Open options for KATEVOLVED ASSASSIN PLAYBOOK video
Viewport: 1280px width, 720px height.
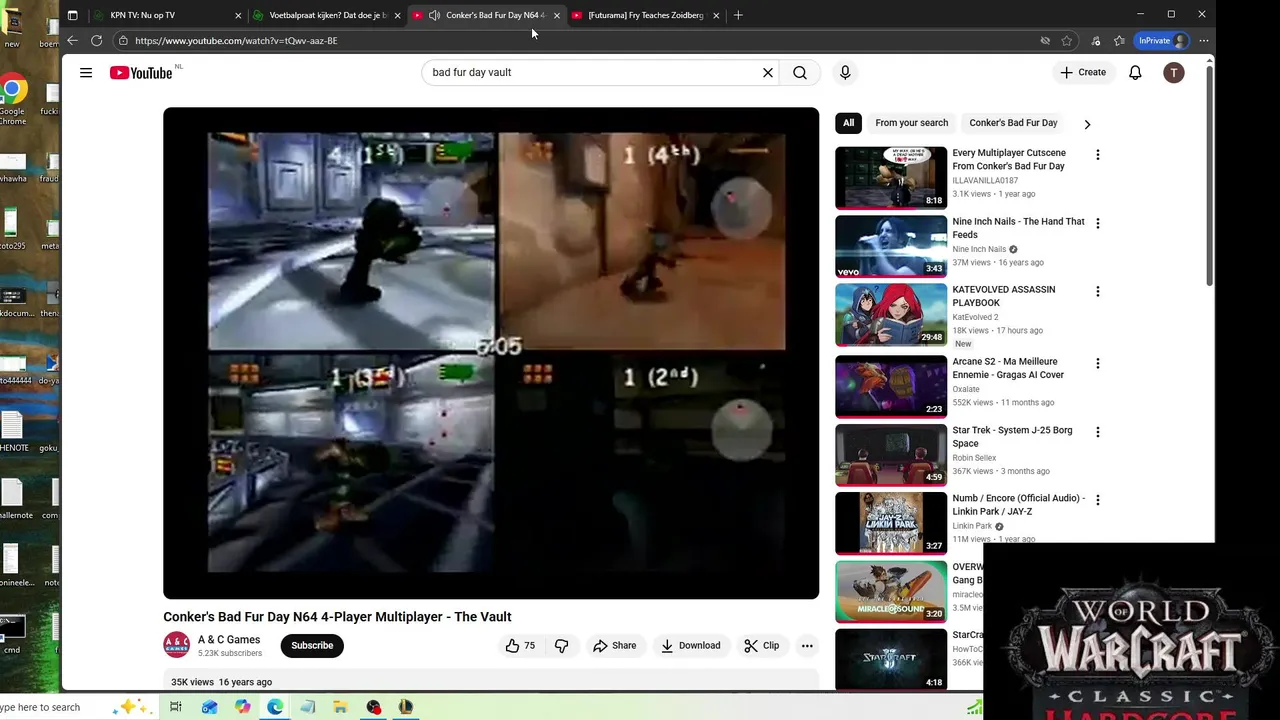1097,291
